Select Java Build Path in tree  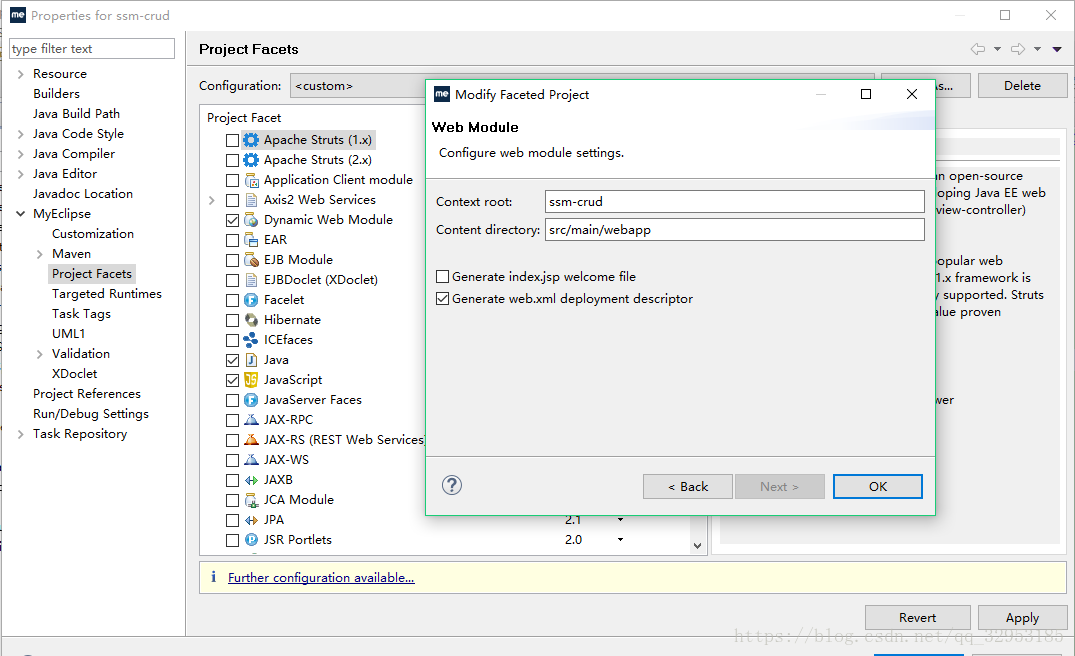(76, 114)
